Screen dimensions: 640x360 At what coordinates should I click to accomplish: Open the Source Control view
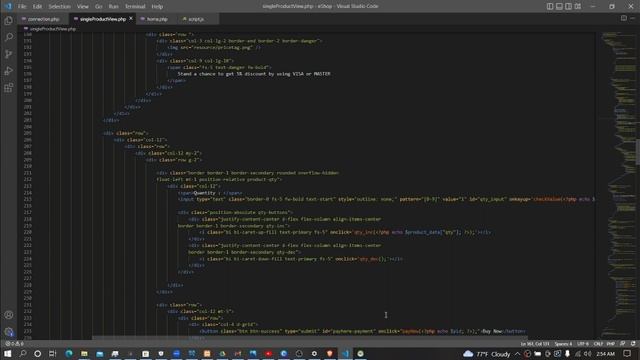pos(9,54)
